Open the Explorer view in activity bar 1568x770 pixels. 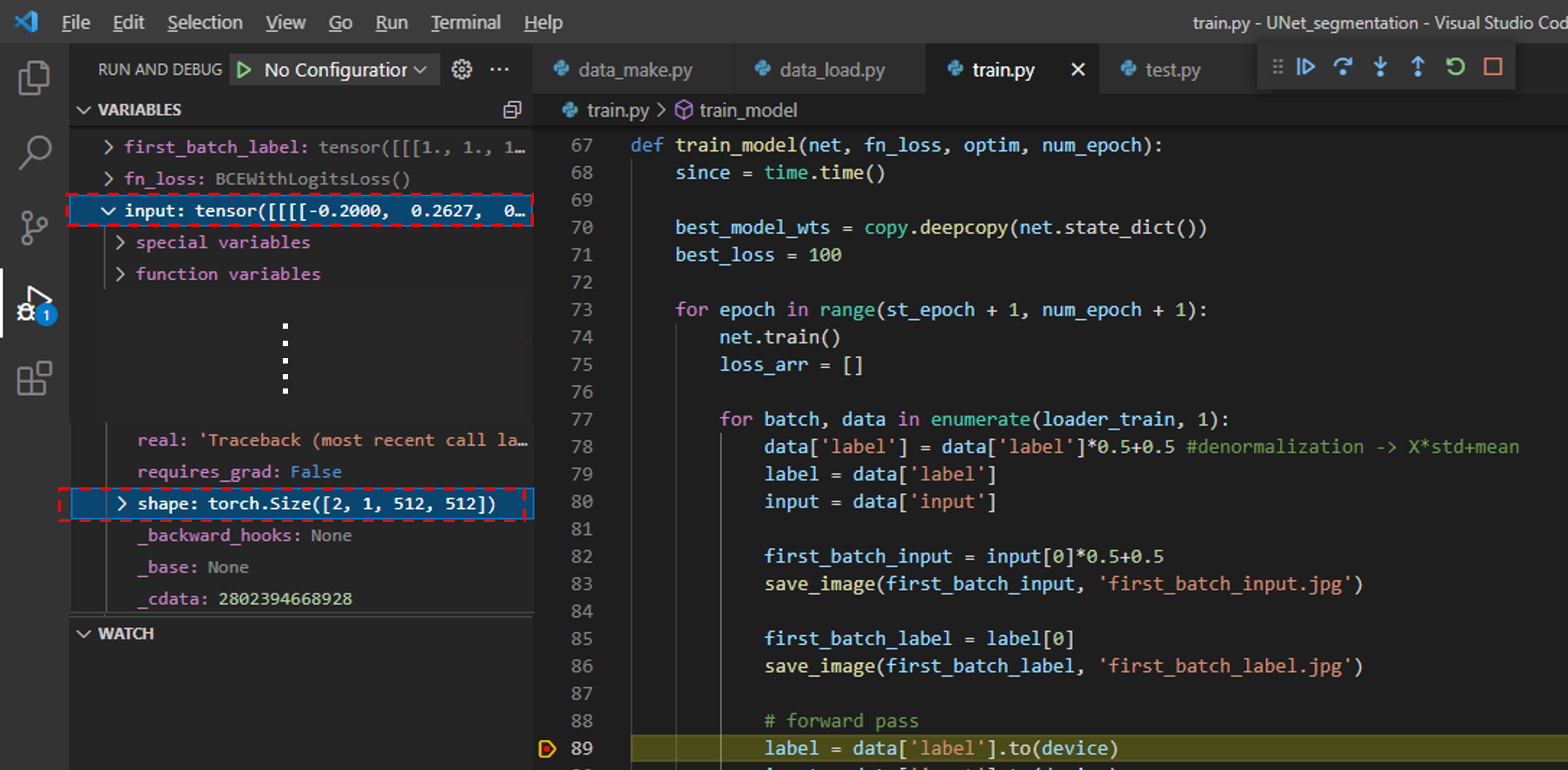(x=34, y=78)
